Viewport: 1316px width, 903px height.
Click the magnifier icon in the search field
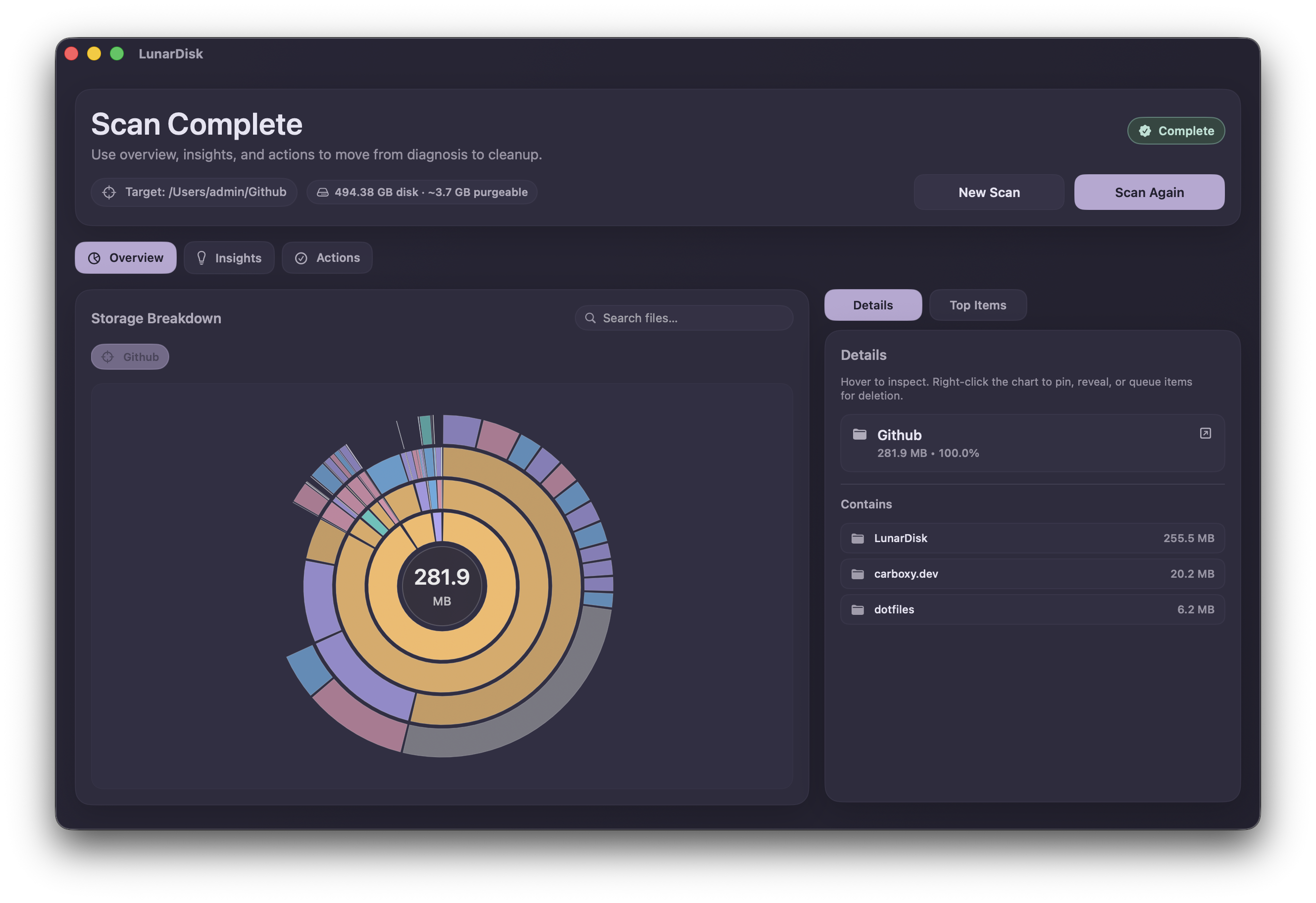pyautogui.click(x=591, y=318)
